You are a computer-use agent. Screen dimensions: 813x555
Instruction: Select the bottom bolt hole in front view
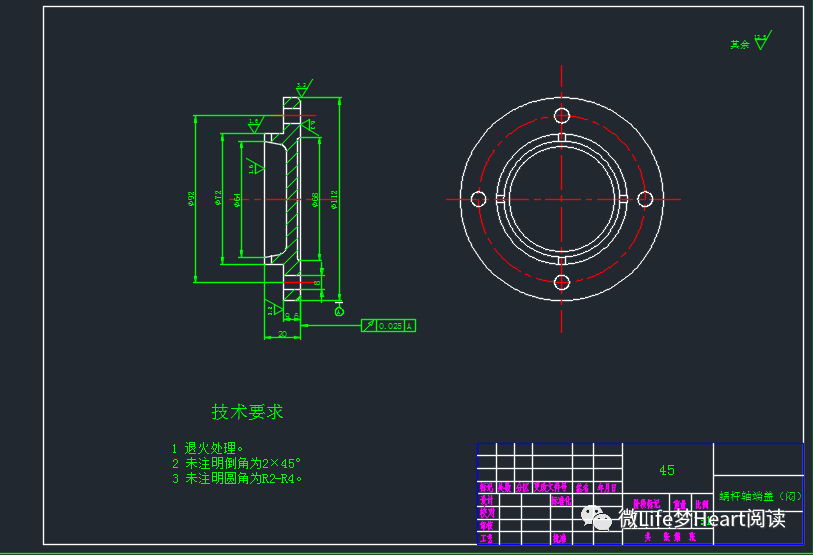click(x=562, y=283)
